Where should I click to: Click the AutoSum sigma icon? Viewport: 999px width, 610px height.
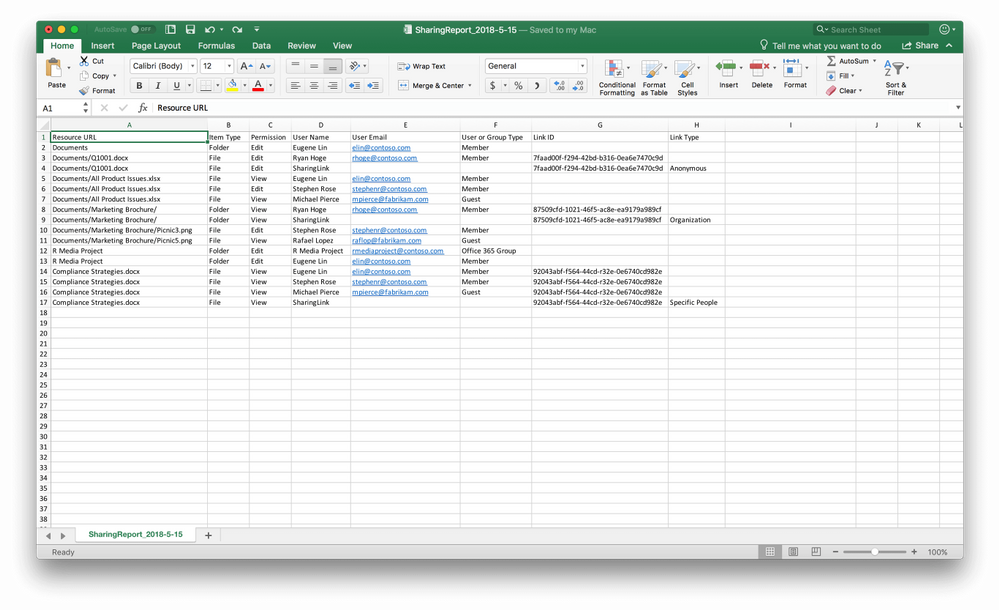(832, 61)
